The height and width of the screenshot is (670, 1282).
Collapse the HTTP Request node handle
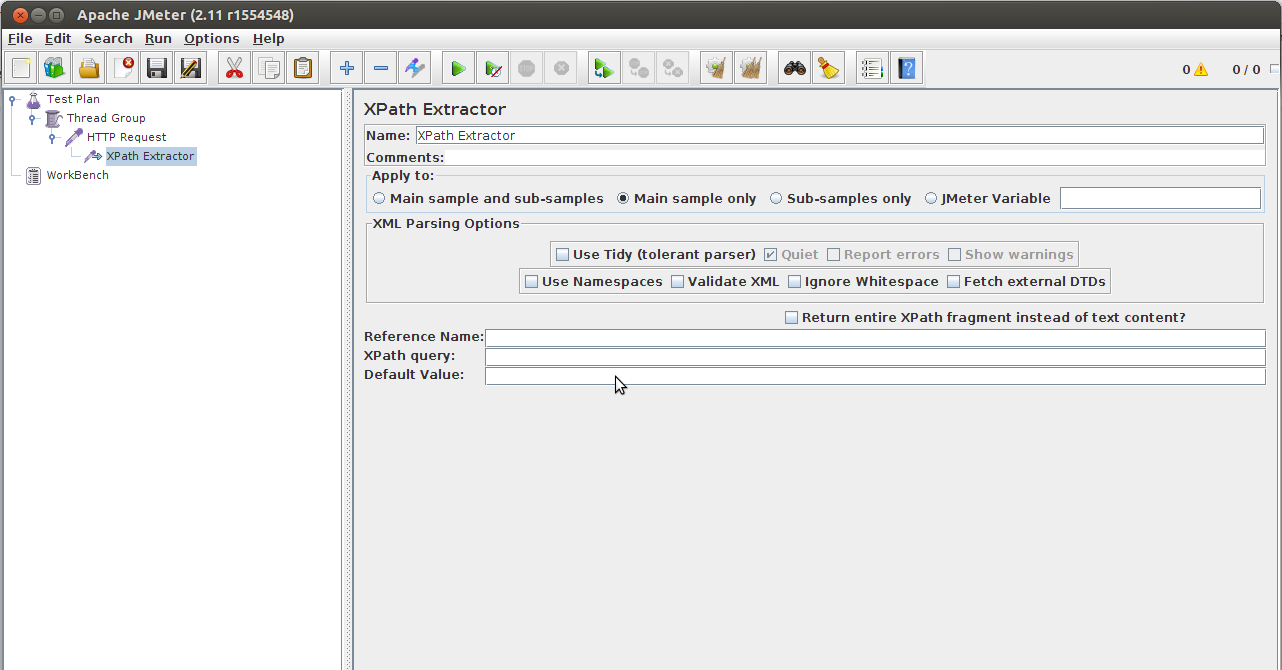point(52,137)
